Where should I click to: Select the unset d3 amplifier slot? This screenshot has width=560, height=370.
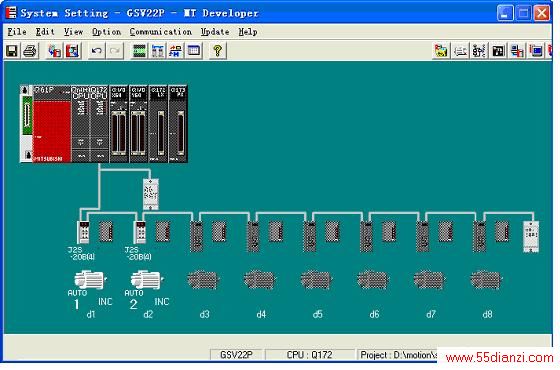(x=196, y=236)
